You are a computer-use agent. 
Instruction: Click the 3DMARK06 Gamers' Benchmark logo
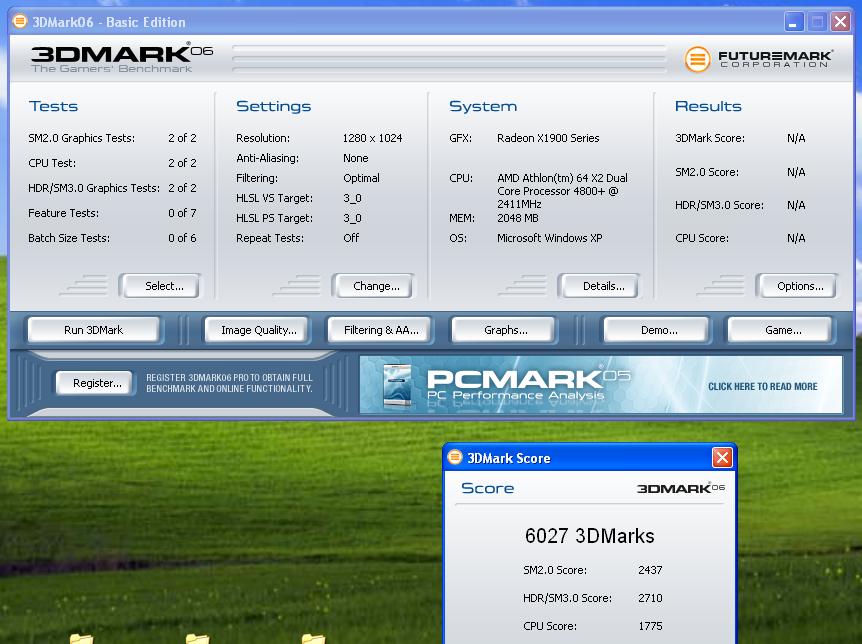click(x=121, y=58)
